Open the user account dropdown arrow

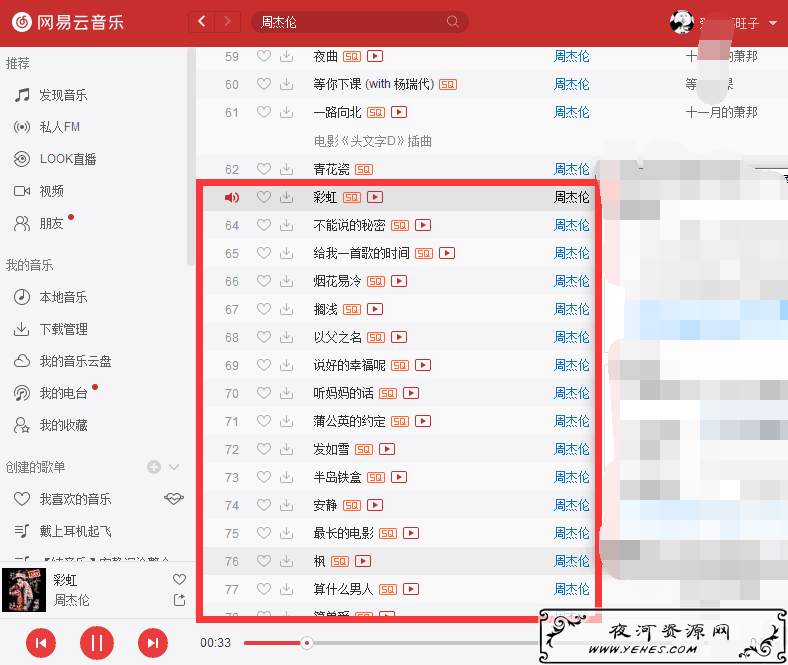[772, 23]
